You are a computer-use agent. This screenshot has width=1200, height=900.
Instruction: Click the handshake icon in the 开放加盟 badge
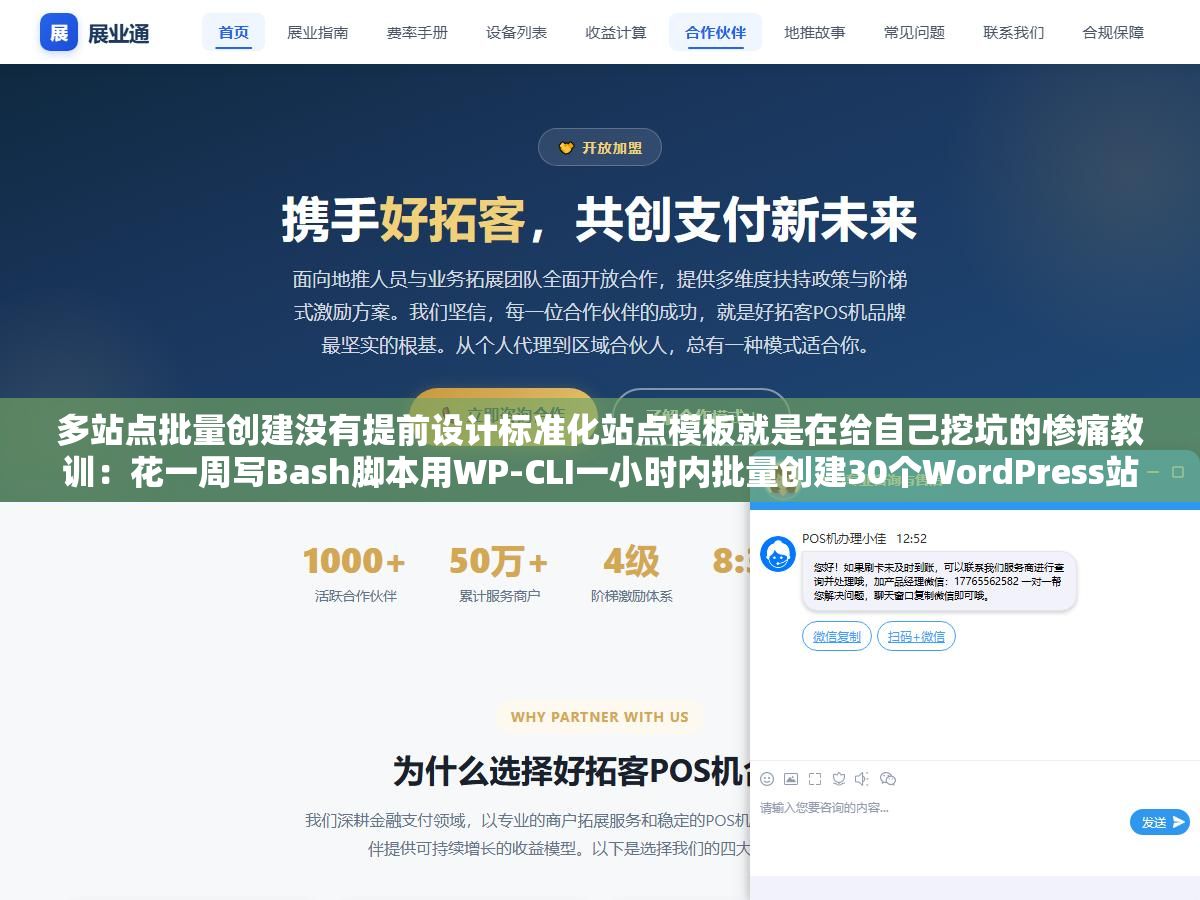(x=566, y=148)
